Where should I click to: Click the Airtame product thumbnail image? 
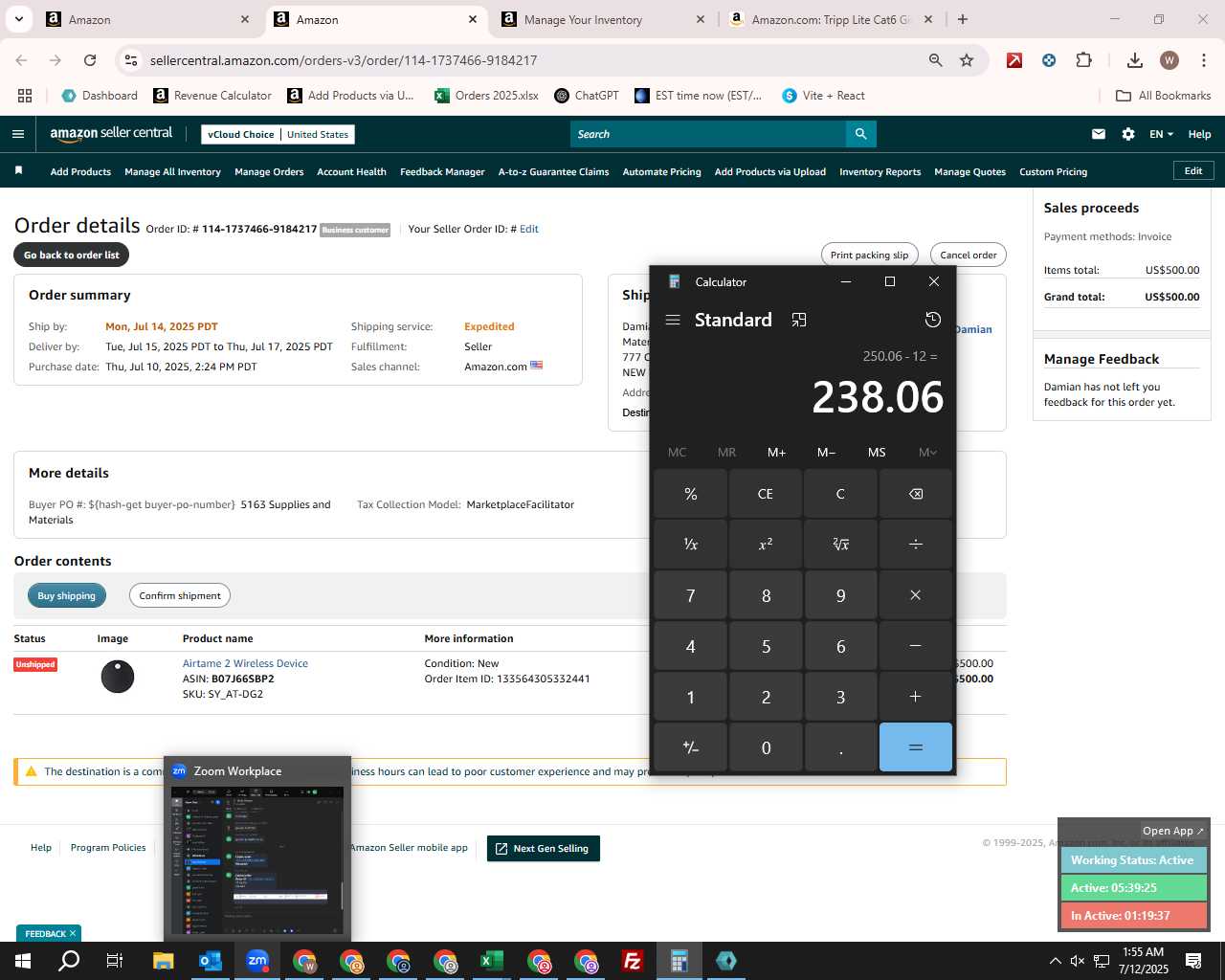(x=118, y=677)
